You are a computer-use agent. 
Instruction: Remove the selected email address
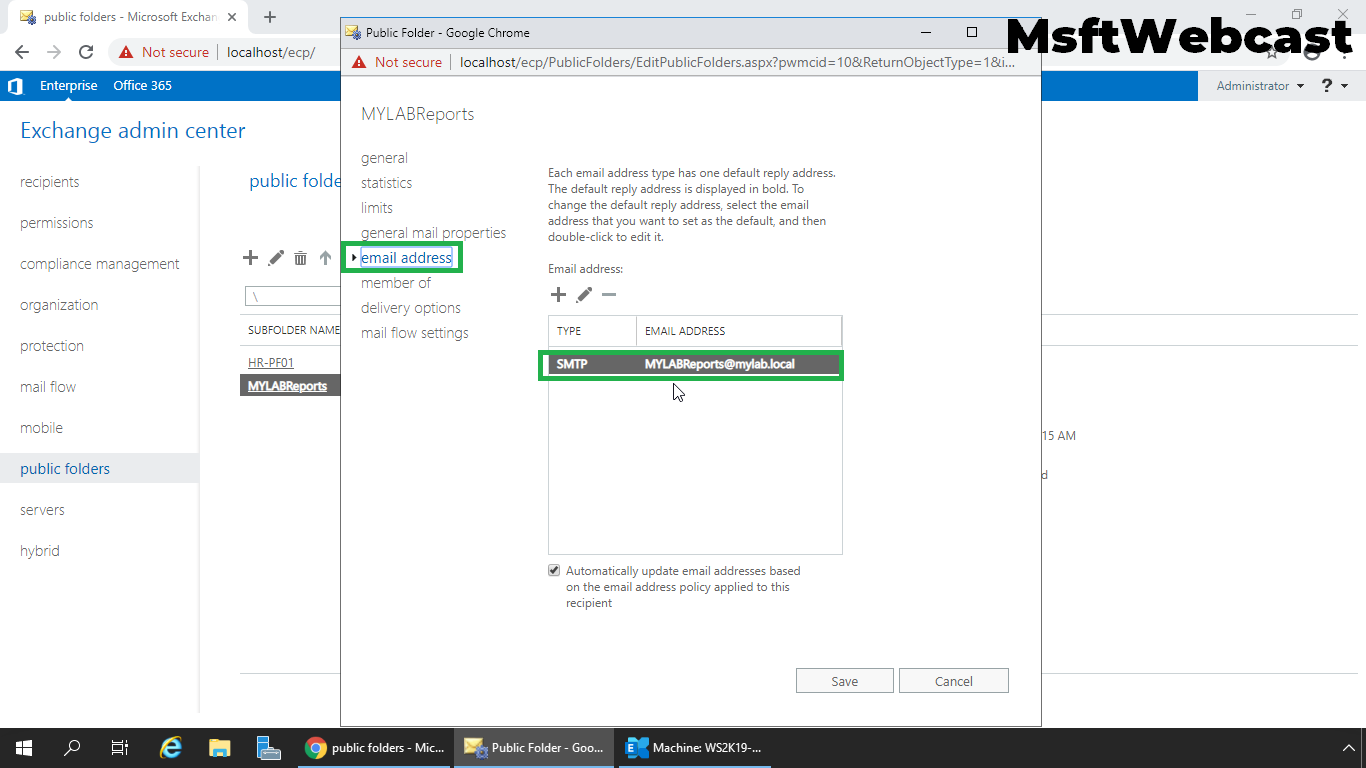tap(607, 294)
